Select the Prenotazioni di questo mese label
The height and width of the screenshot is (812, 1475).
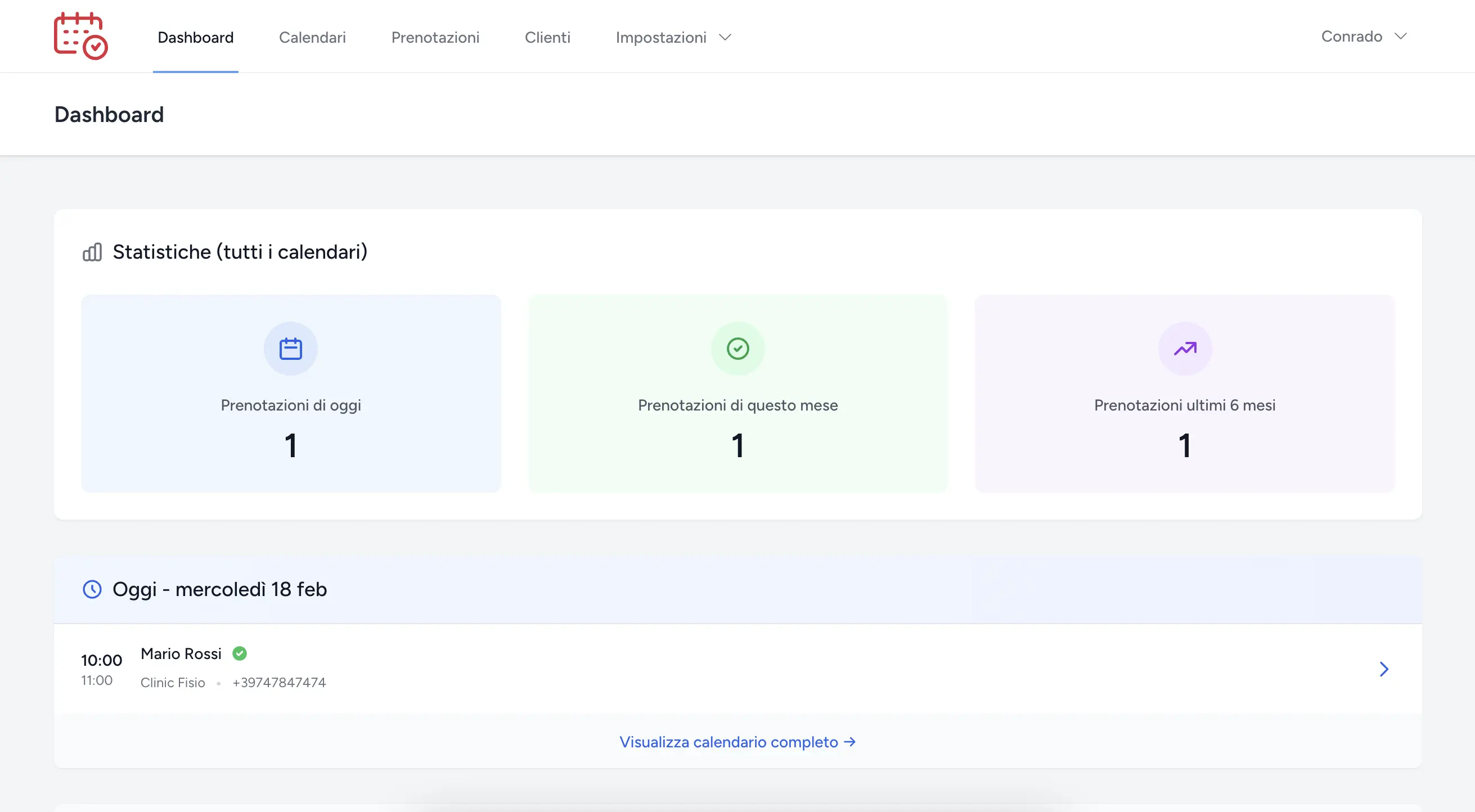tap(737, 405)
